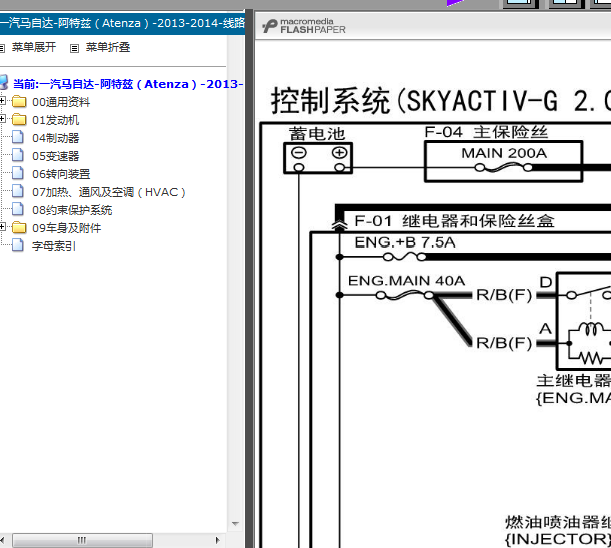611x548 pixels.
Task: Select 00通用资料 tree item
Action: point(61,102)
